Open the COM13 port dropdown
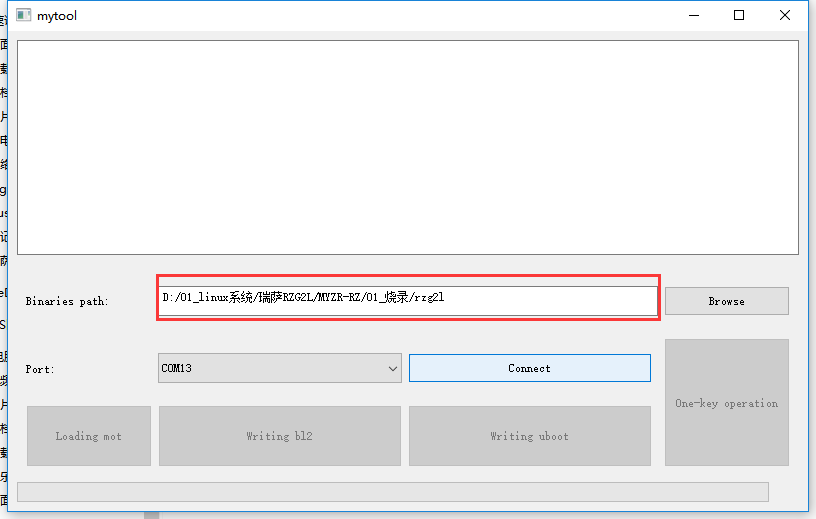 tap(279, 368)
